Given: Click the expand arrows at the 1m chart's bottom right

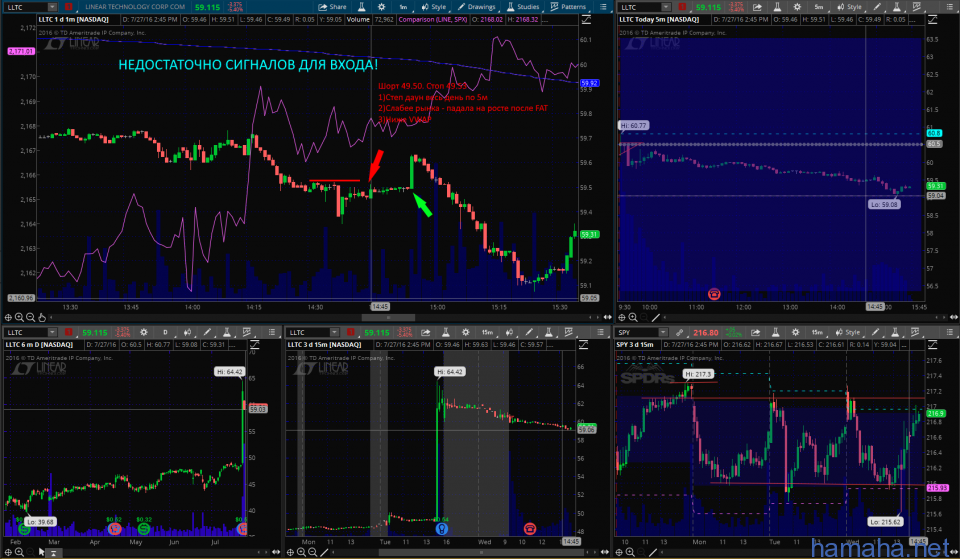Looking at the screenshot, I should pyautogui.click(x=607, y=317).
